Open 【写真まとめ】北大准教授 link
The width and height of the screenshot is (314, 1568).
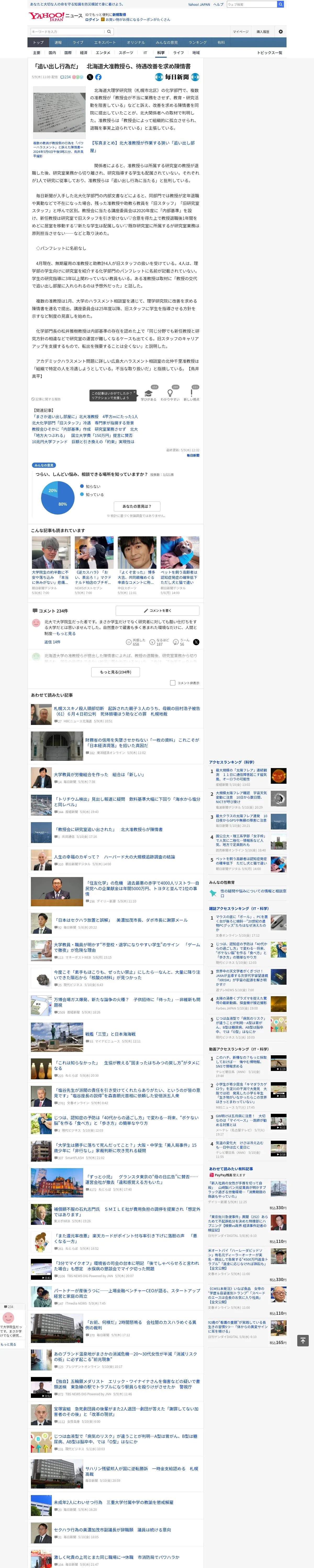(143, 147)
